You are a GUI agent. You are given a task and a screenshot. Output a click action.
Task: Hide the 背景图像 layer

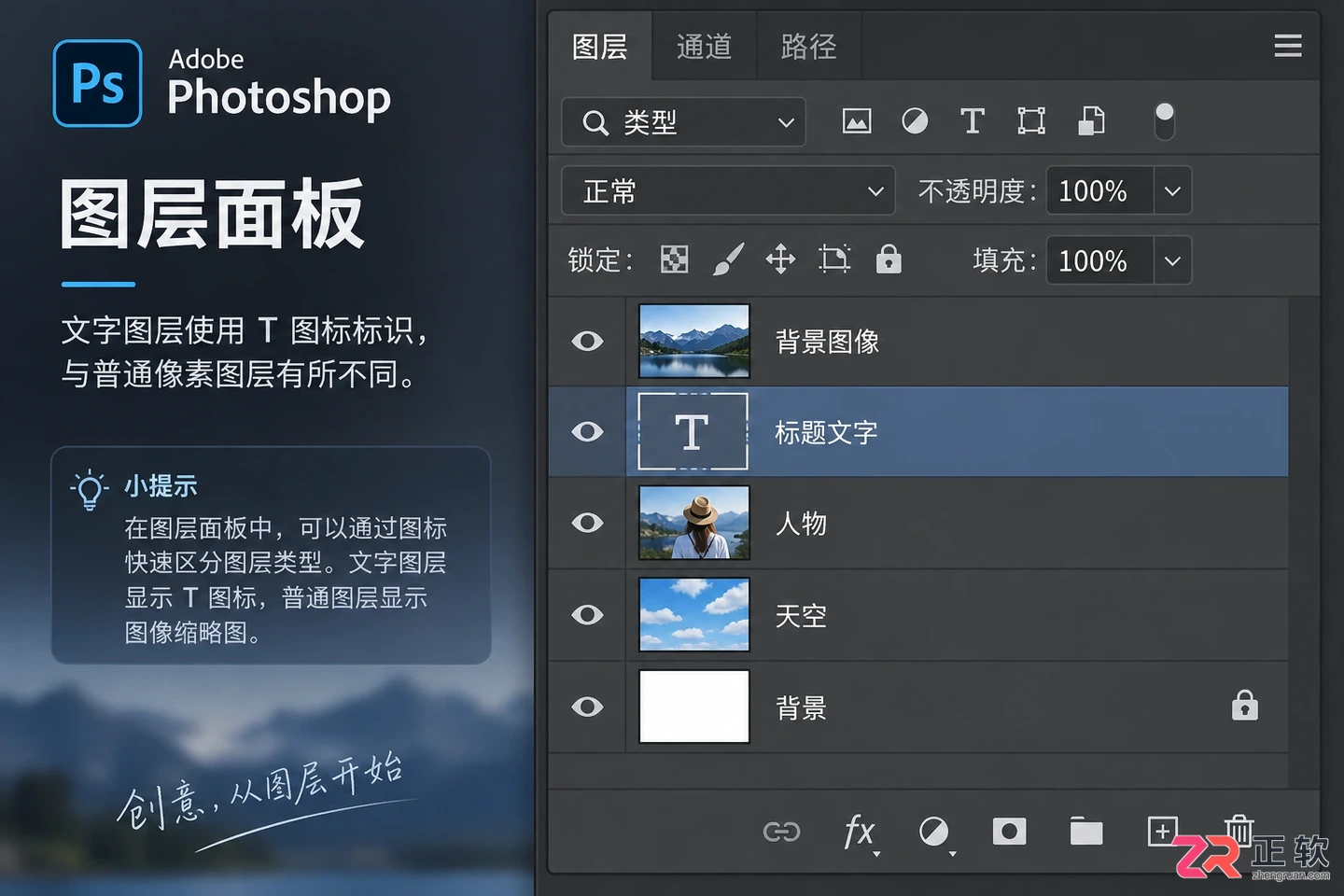point(587,342)
